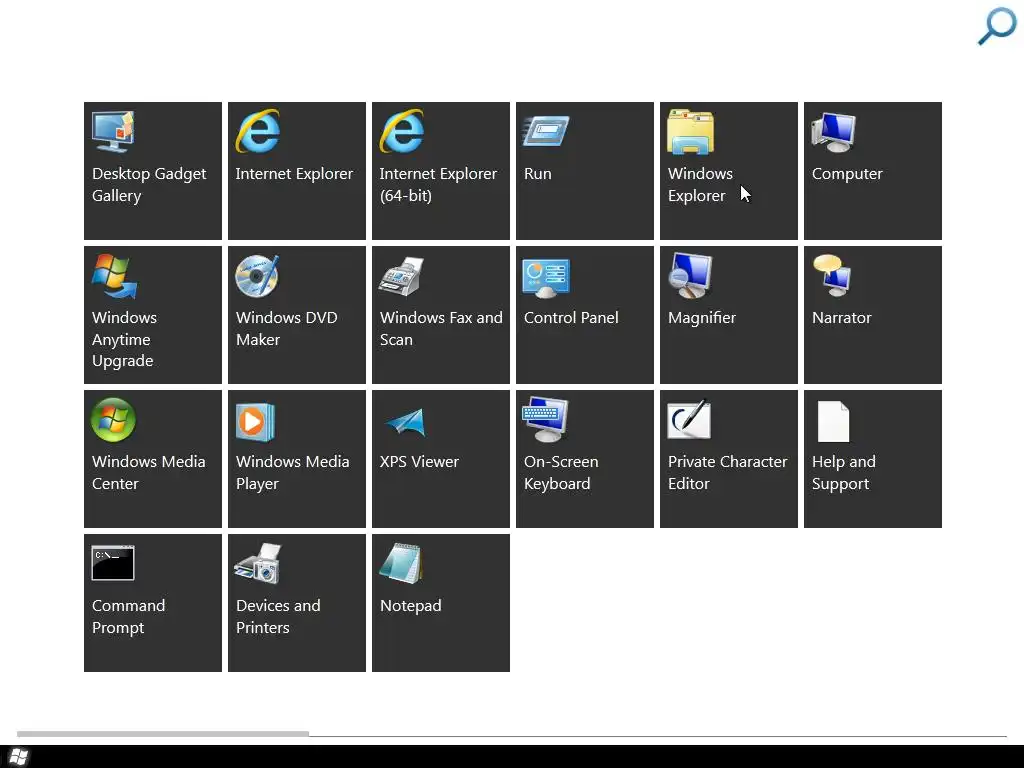Click the "Magnifier" text label
Image resolution: width=1024 pixels, height=768 pixels.
(x=702, y=318)
